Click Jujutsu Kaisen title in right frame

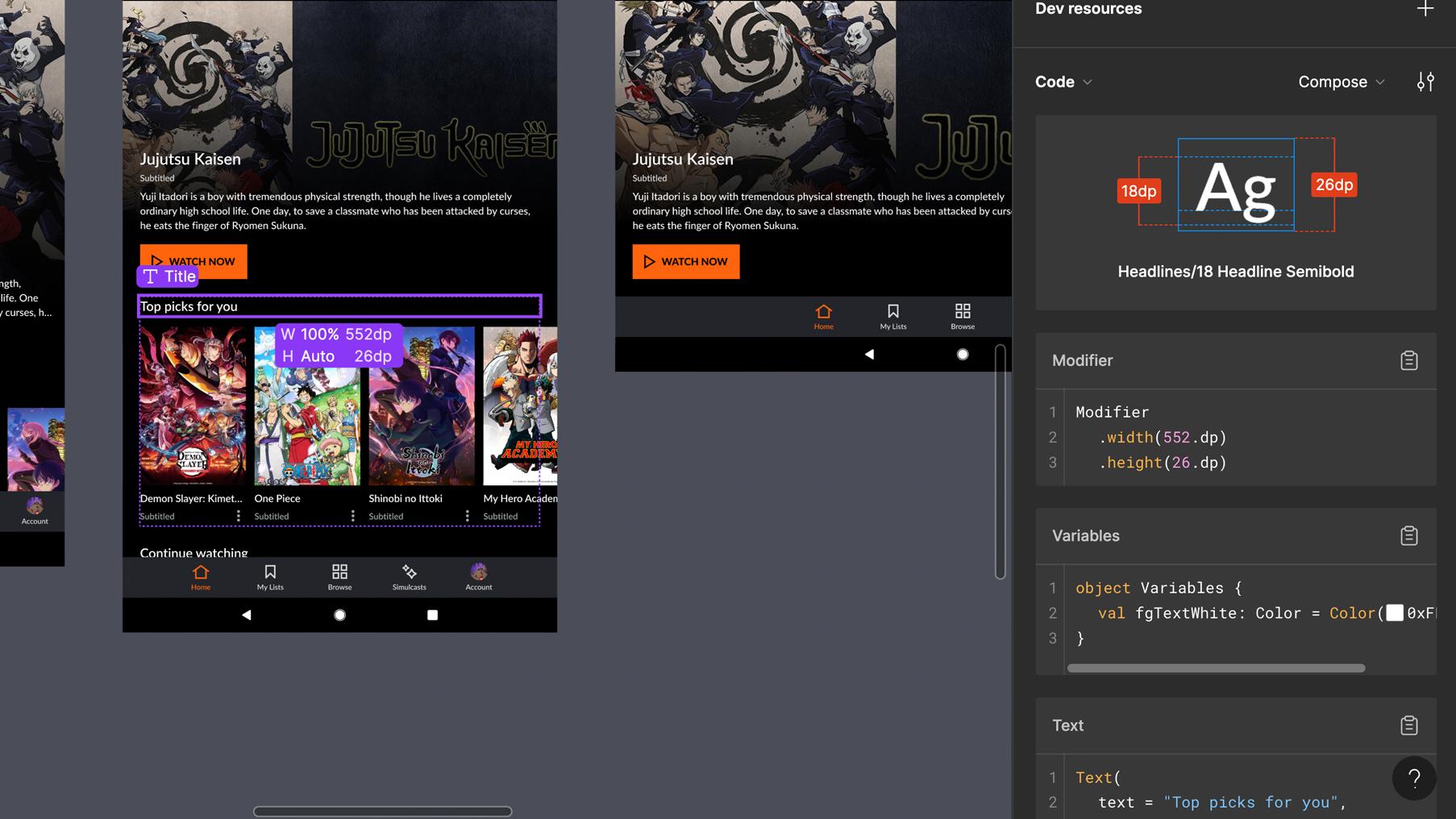(x=683, y=159)
